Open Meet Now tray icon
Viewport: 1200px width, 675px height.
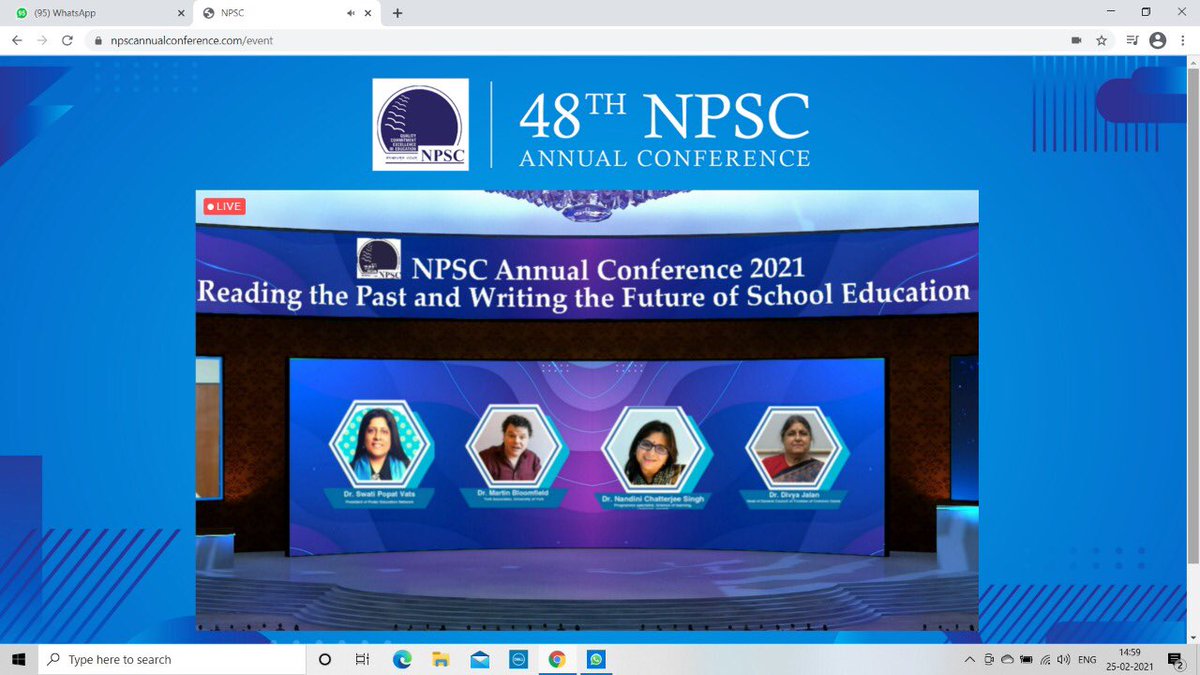coord(989,659)
